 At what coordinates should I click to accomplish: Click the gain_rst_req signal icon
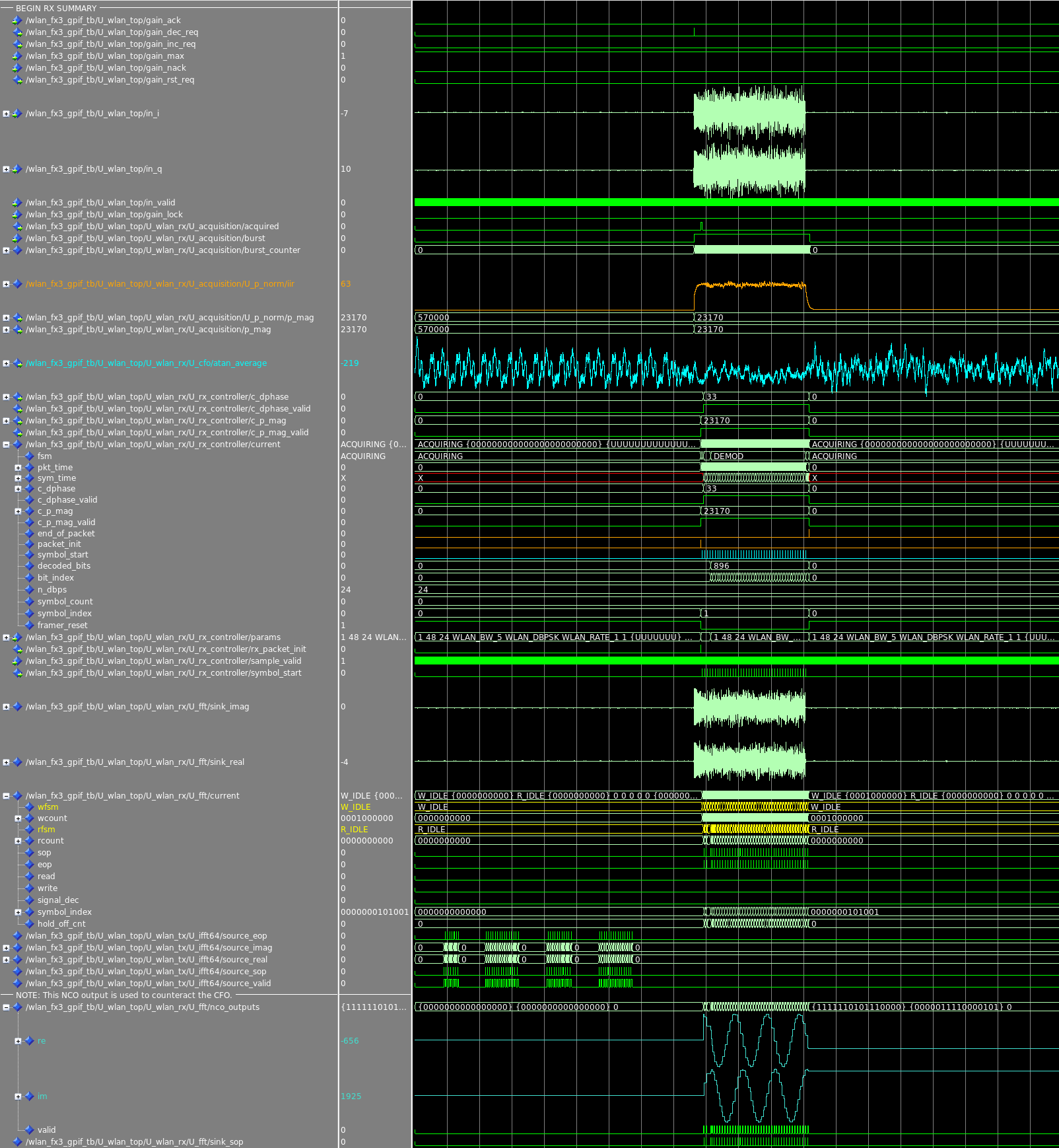(17, 80)
